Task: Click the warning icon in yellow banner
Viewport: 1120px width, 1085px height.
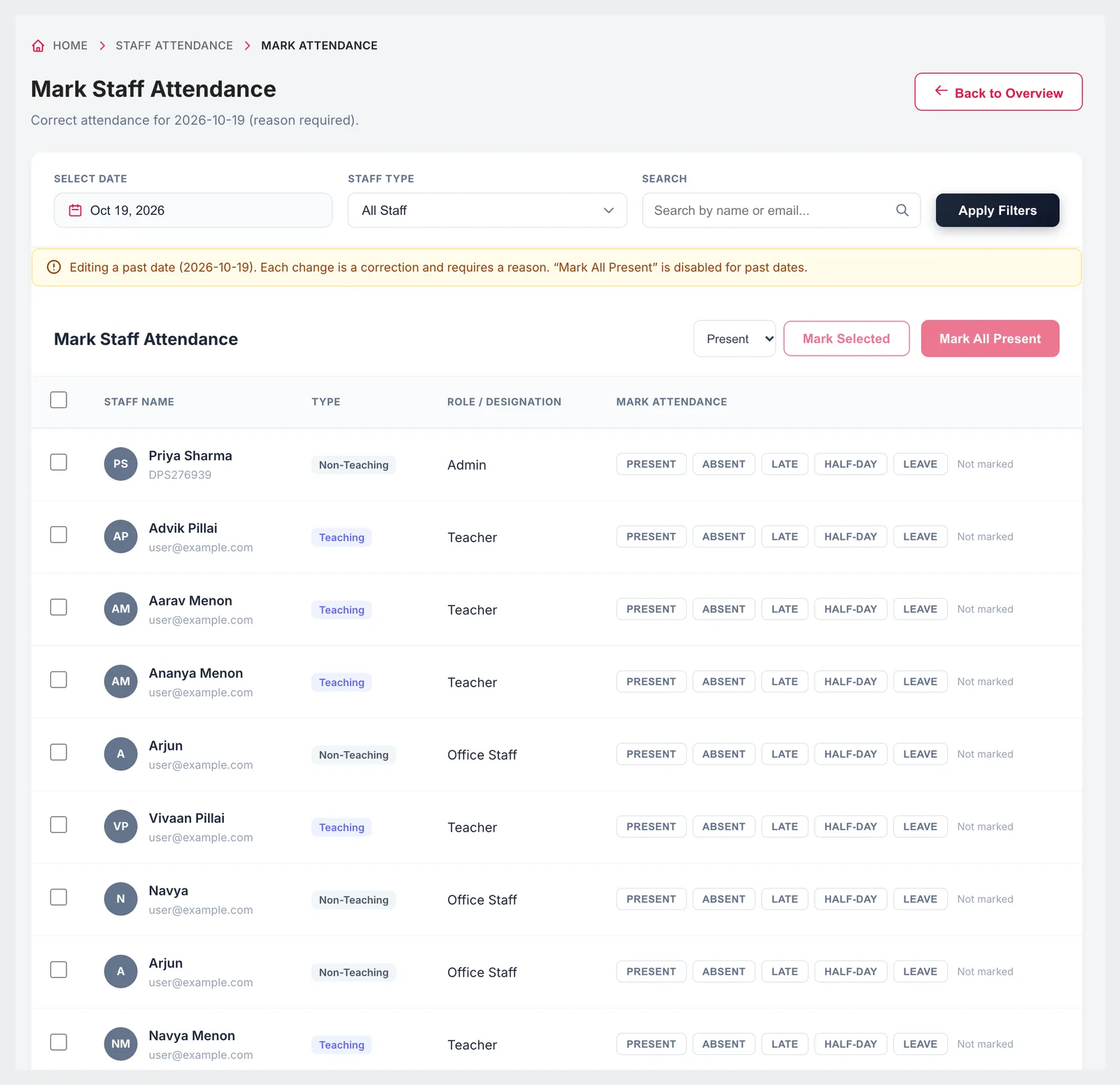Action: point(54,267)
